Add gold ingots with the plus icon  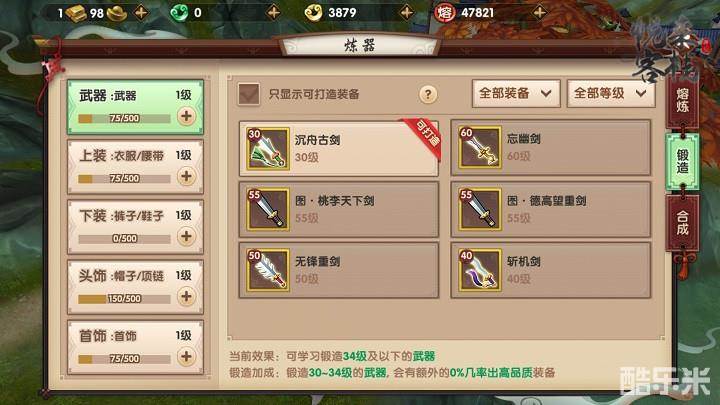[141, 12]
